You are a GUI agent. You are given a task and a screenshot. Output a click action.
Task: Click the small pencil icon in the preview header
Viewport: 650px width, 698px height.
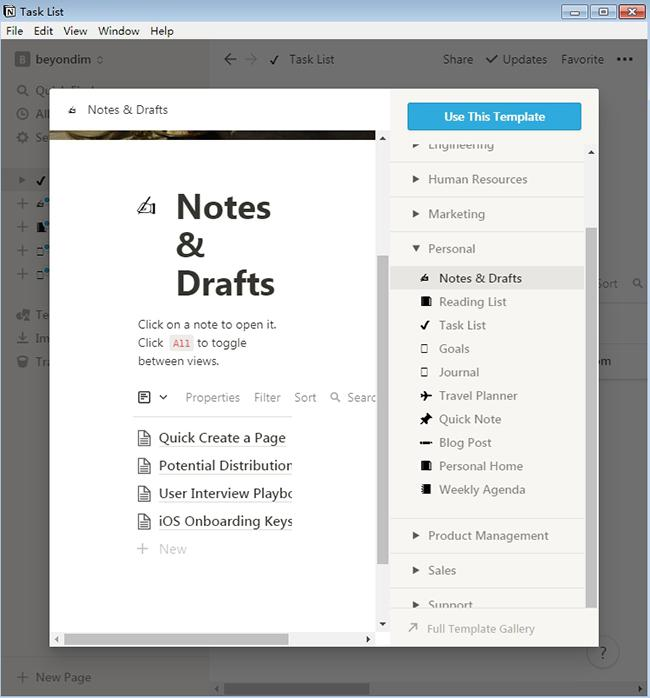pos(72,110)
